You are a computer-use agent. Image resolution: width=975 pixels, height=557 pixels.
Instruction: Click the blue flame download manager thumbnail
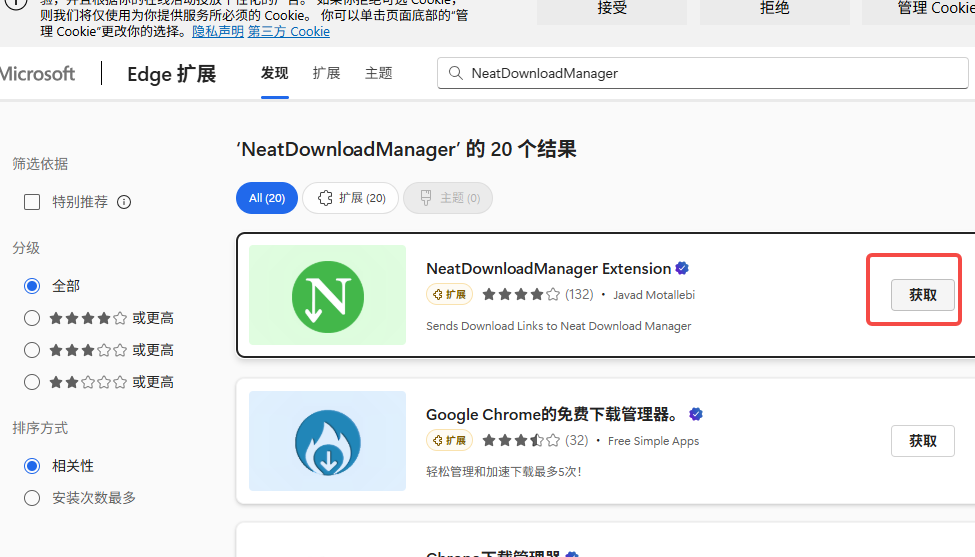[328, 441]
